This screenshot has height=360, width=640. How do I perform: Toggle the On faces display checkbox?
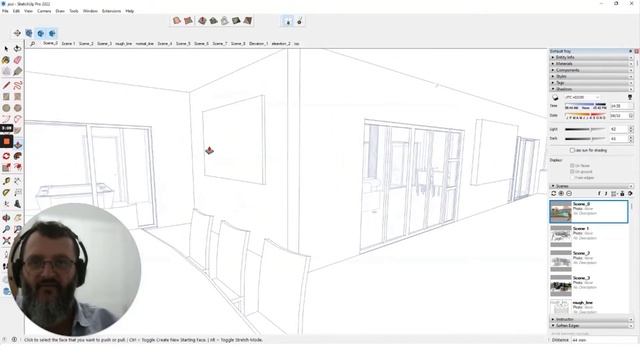coord(572,166)
